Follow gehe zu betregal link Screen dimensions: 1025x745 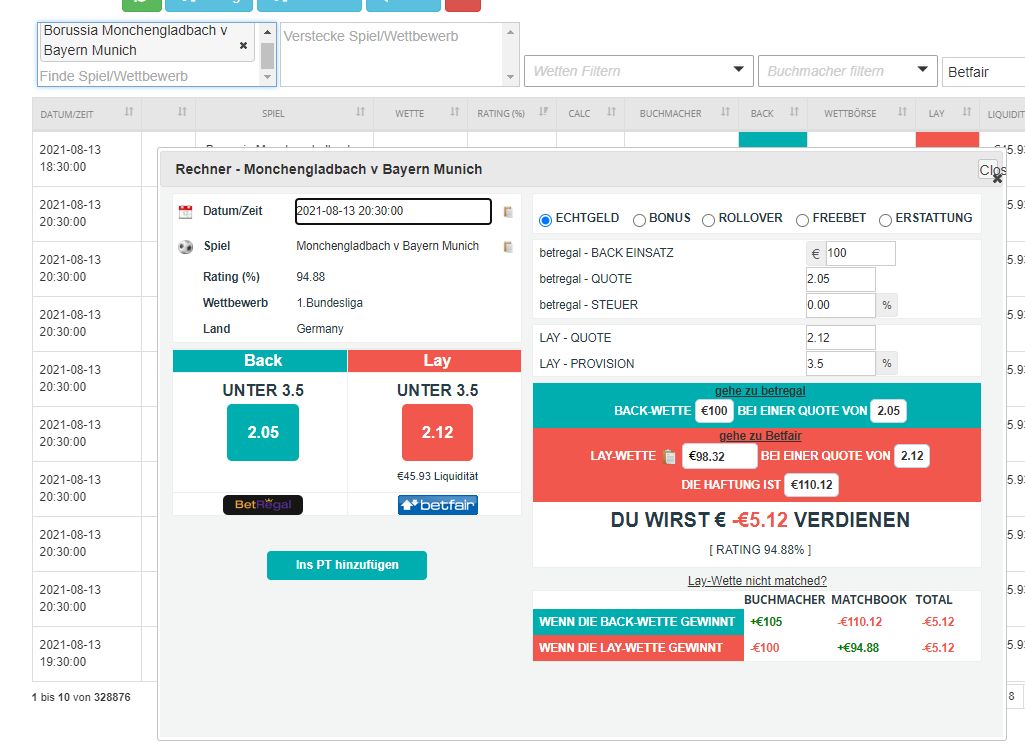tap(760, 391)
